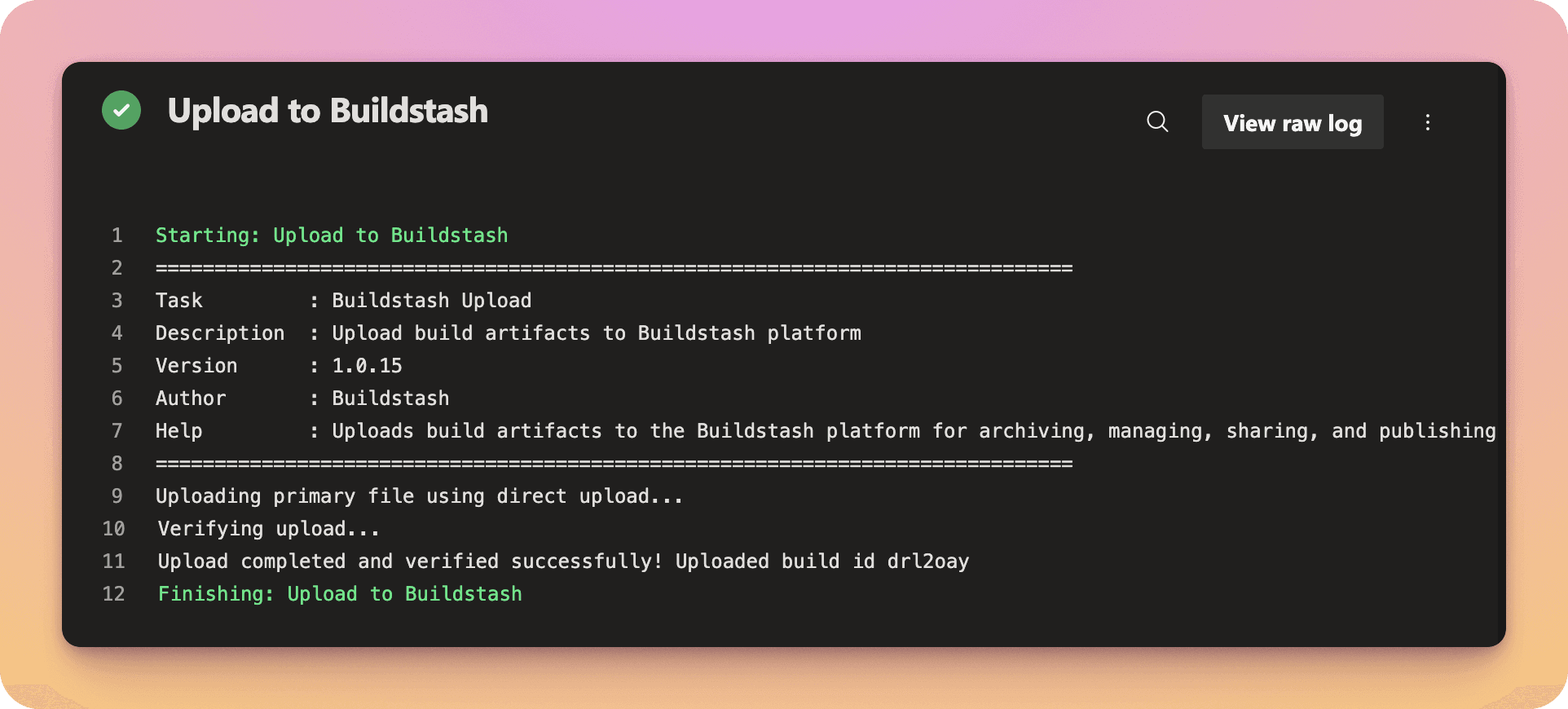Click the green Finishing: Upload to Buildstash text
Image resolution: width=1568 pixels, height=709 pixels.
pos(339,594)
